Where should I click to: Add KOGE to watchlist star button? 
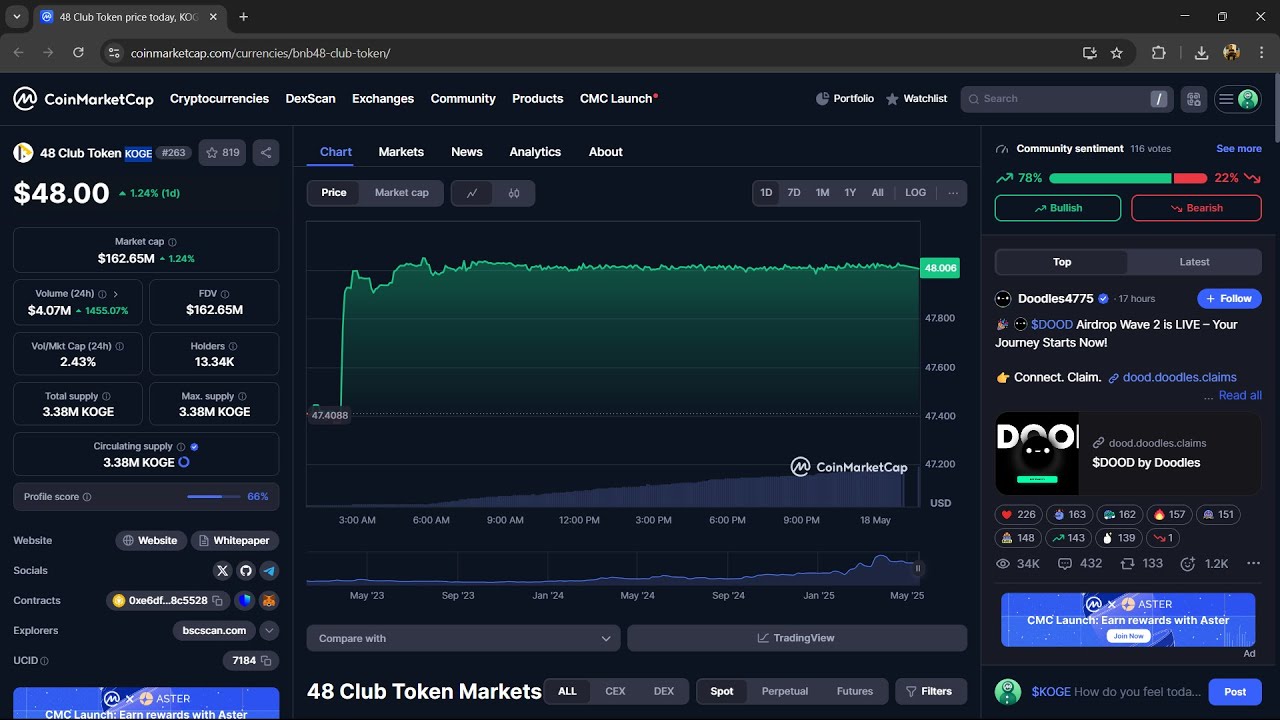[222, 153]
